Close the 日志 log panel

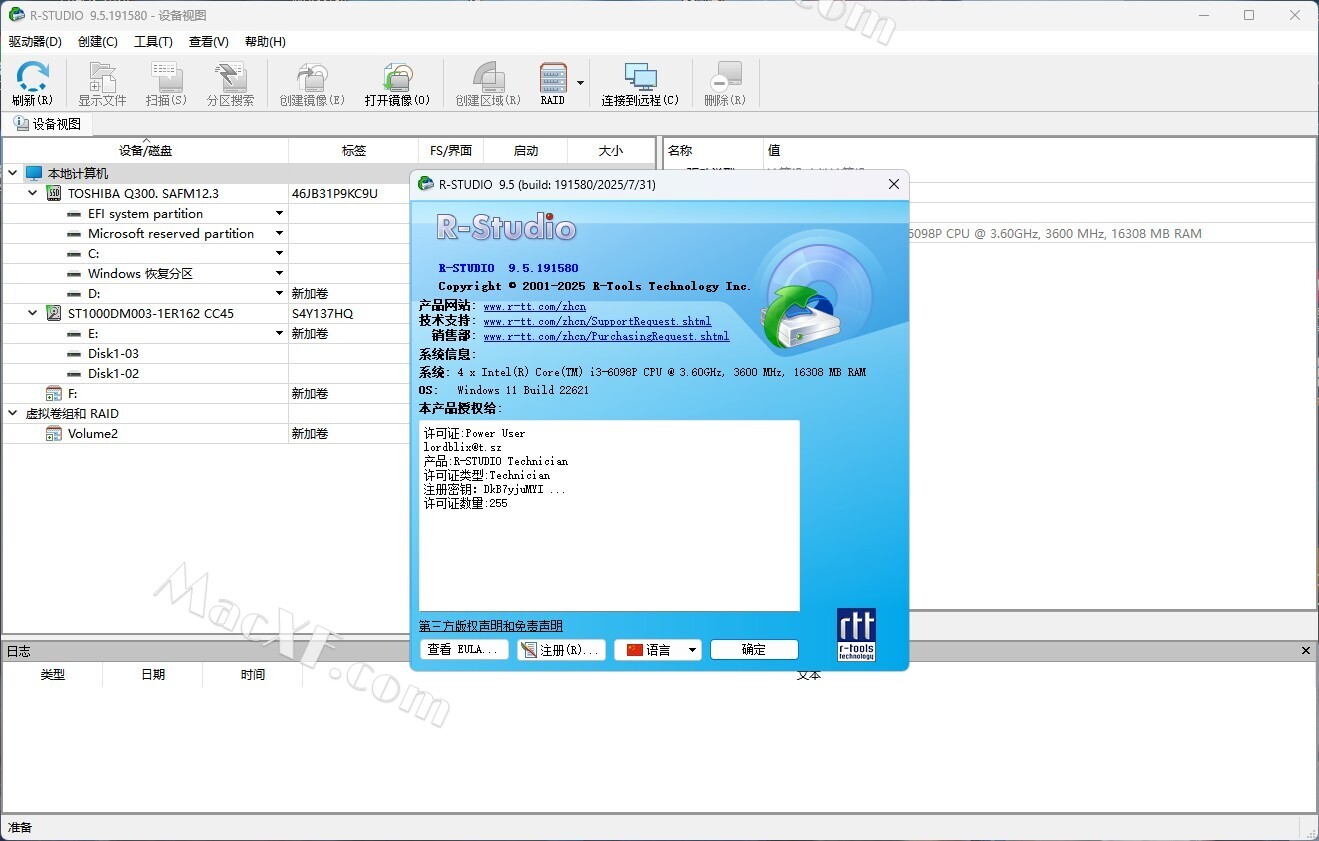[1306, 651]
